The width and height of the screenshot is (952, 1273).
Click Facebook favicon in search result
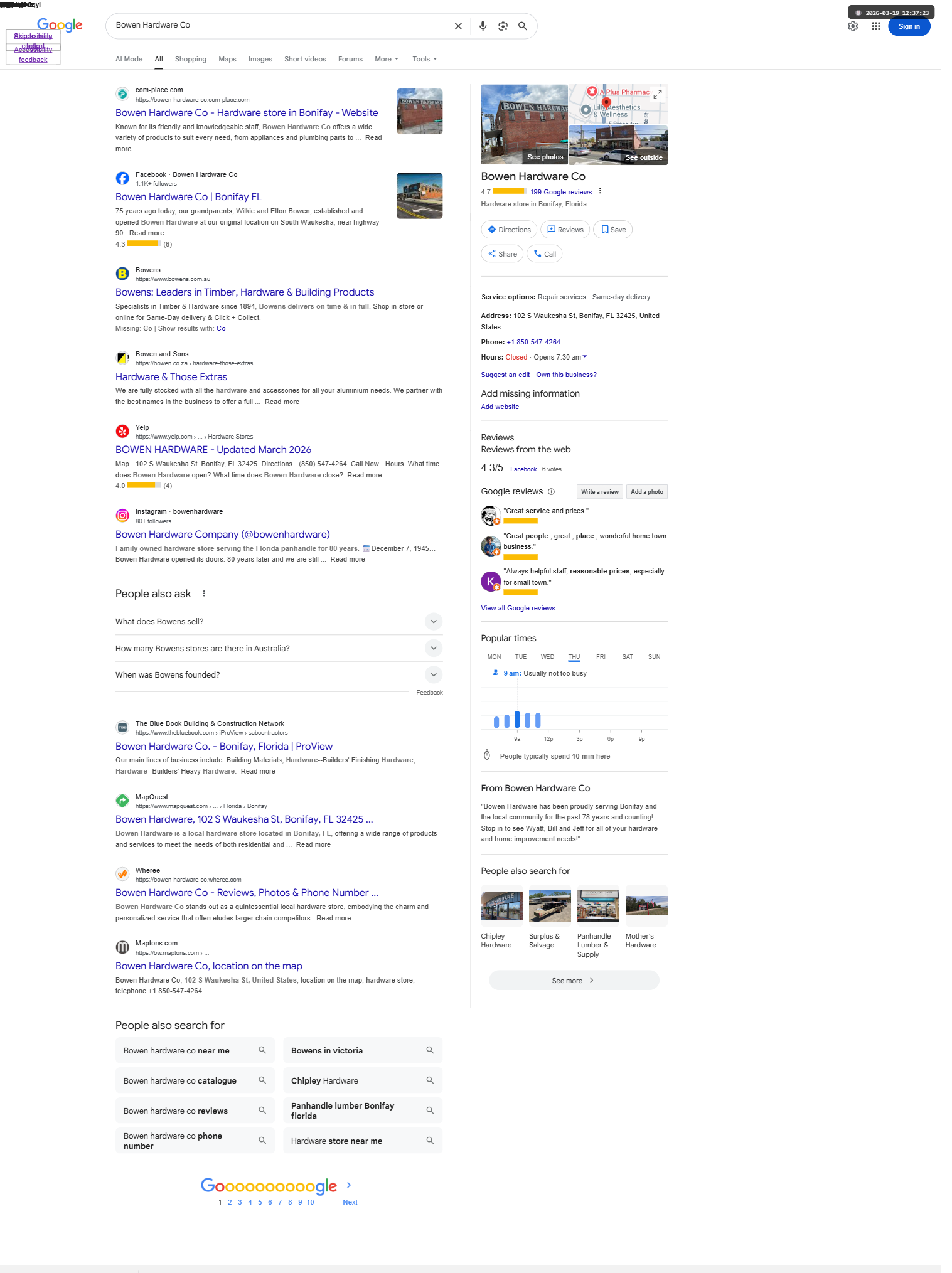coord(122,178)
